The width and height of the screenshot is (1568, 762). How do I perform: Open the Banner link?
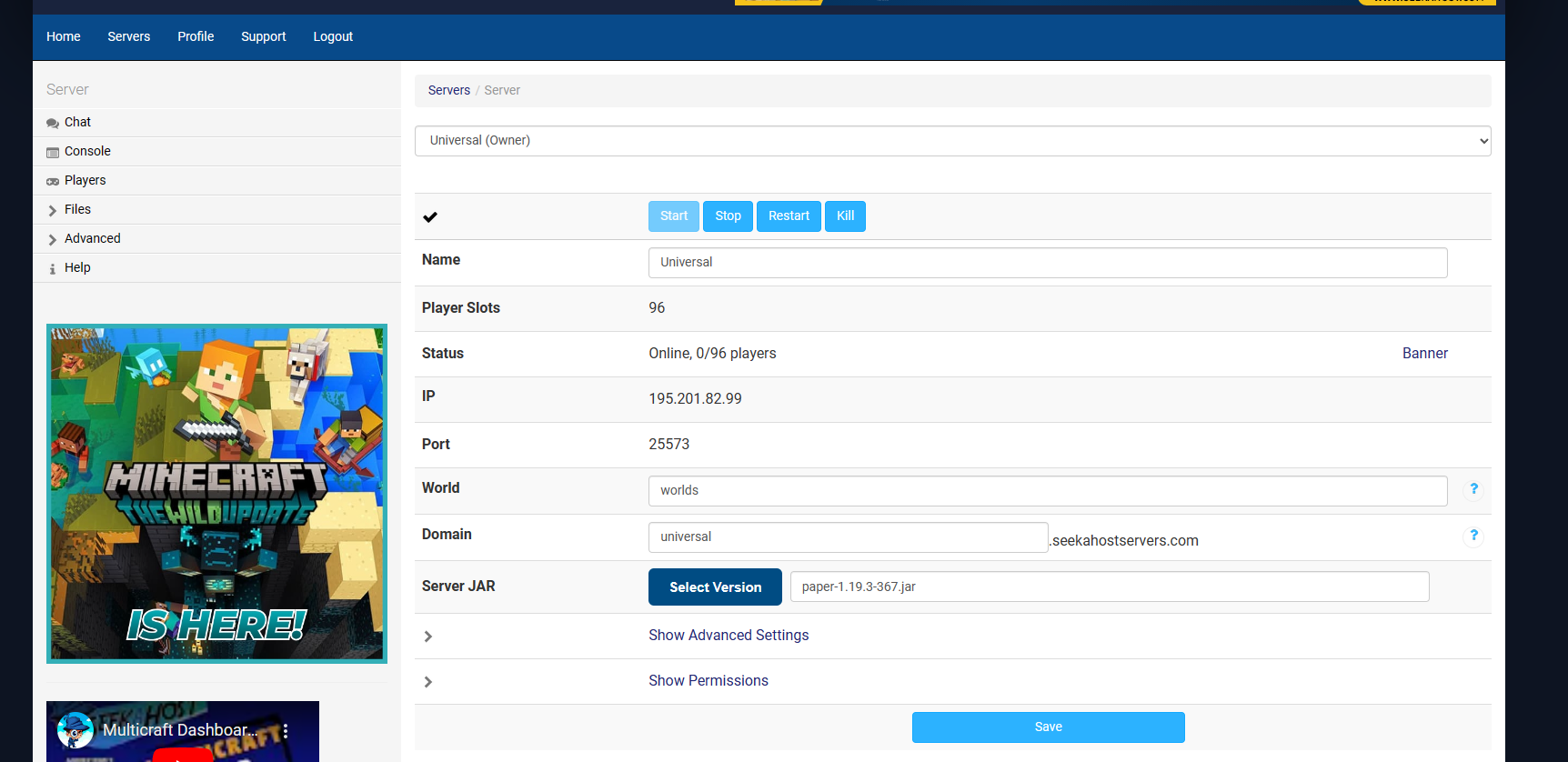[1424, 354]
